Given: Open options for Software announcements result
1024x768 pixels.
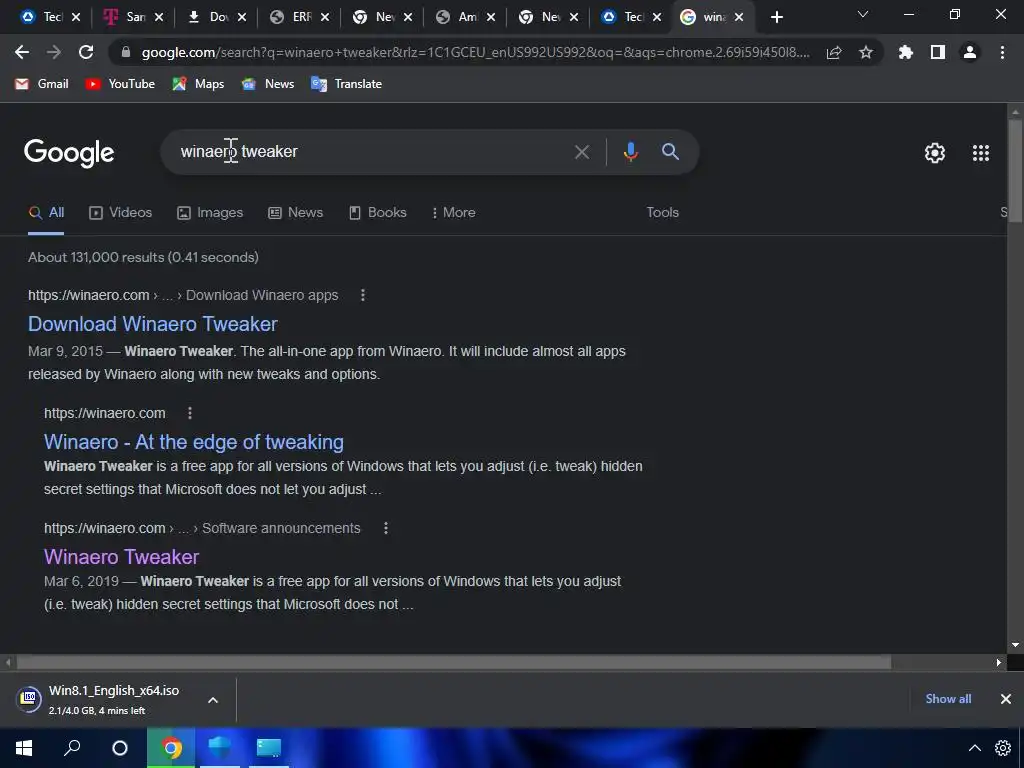Looking at the screenshot, I should (385, 528).
